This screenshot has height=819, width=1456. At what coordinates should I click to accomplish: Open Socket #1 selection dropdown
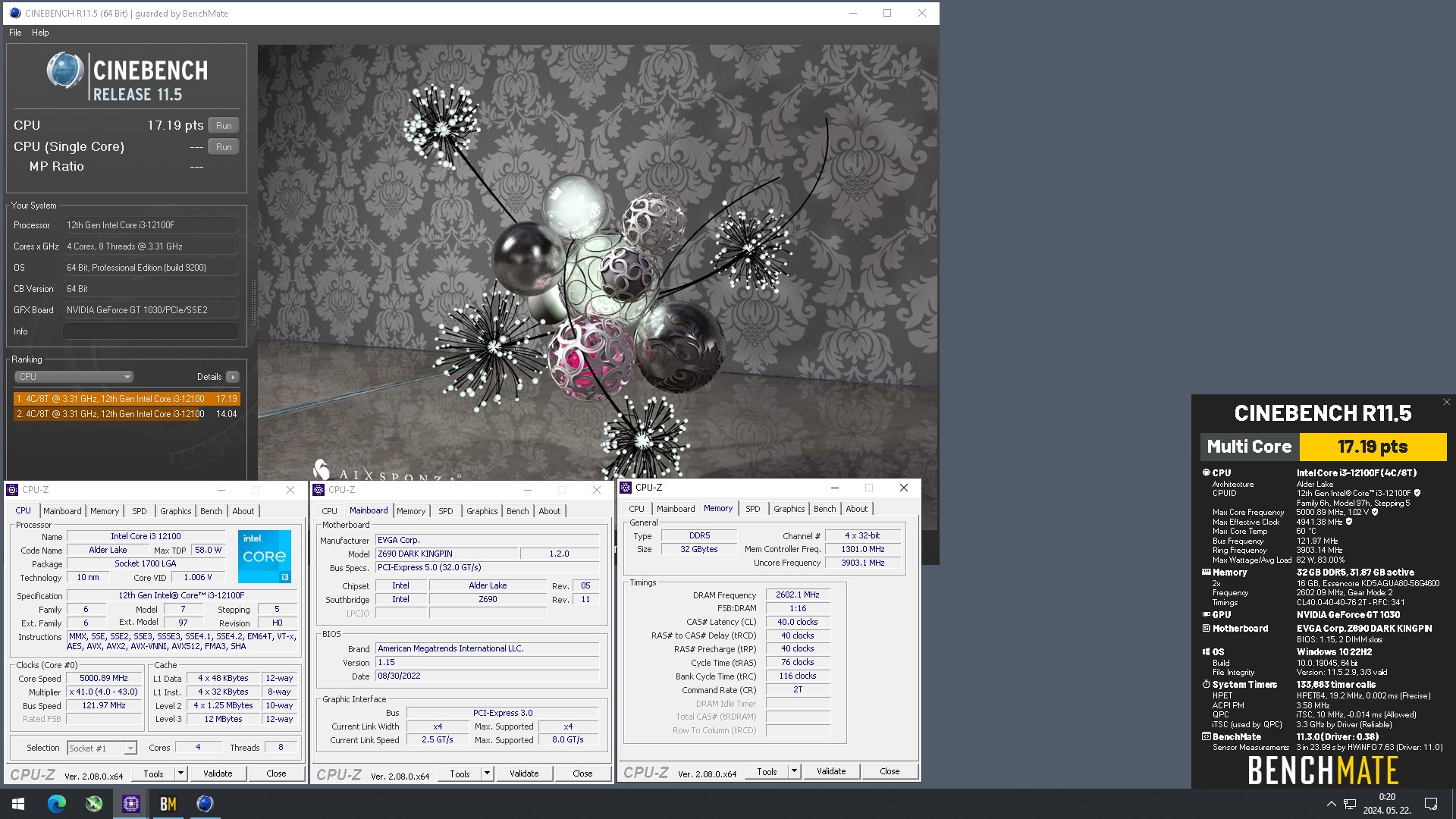point(102,748)
